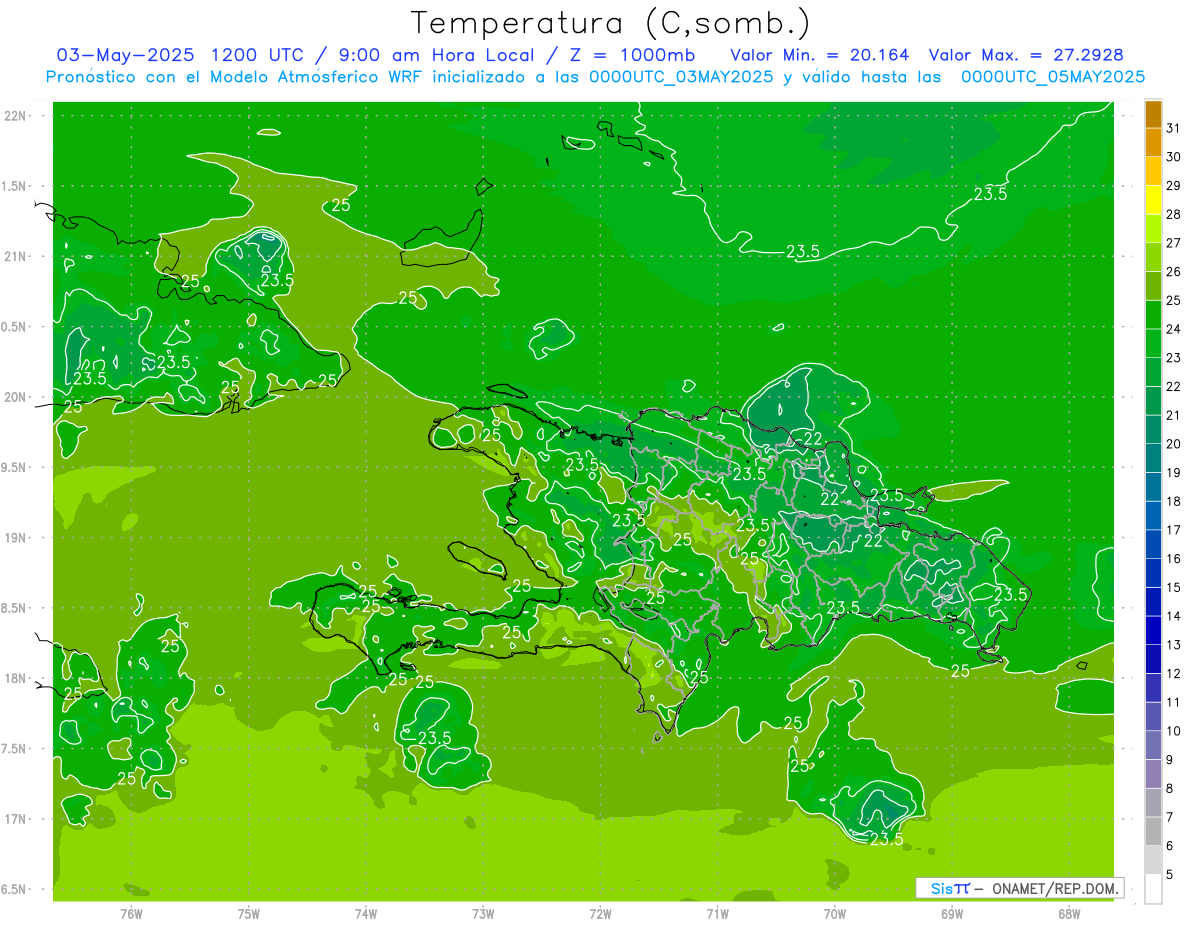Click the '9.5N' latitude tick label
The height and width of the screenshot is (927, 1200).
coord(16,467)
